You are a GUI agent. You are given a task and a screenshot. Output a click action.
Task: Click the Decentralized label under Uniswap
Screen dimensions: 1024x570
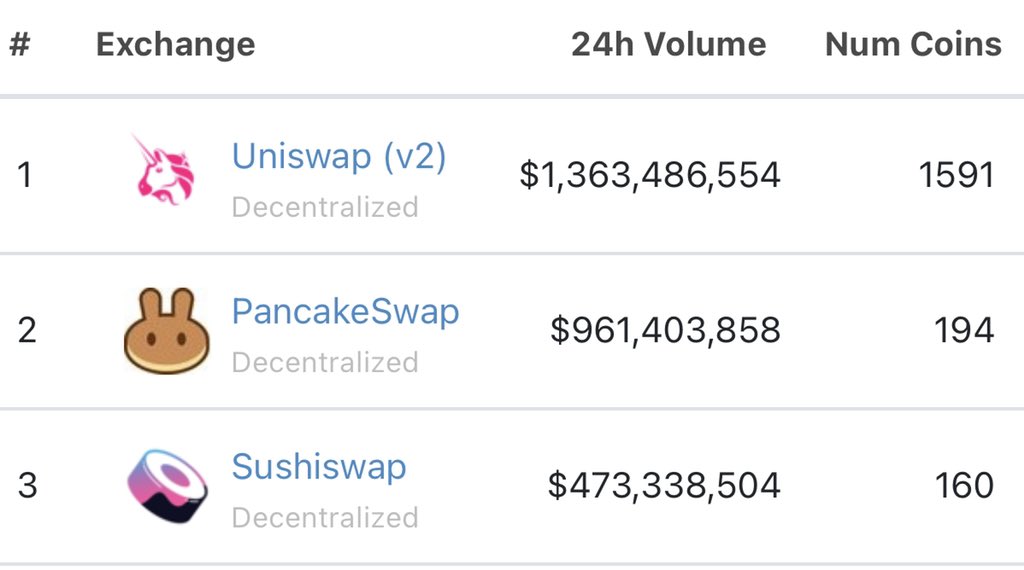click(325, 207)
